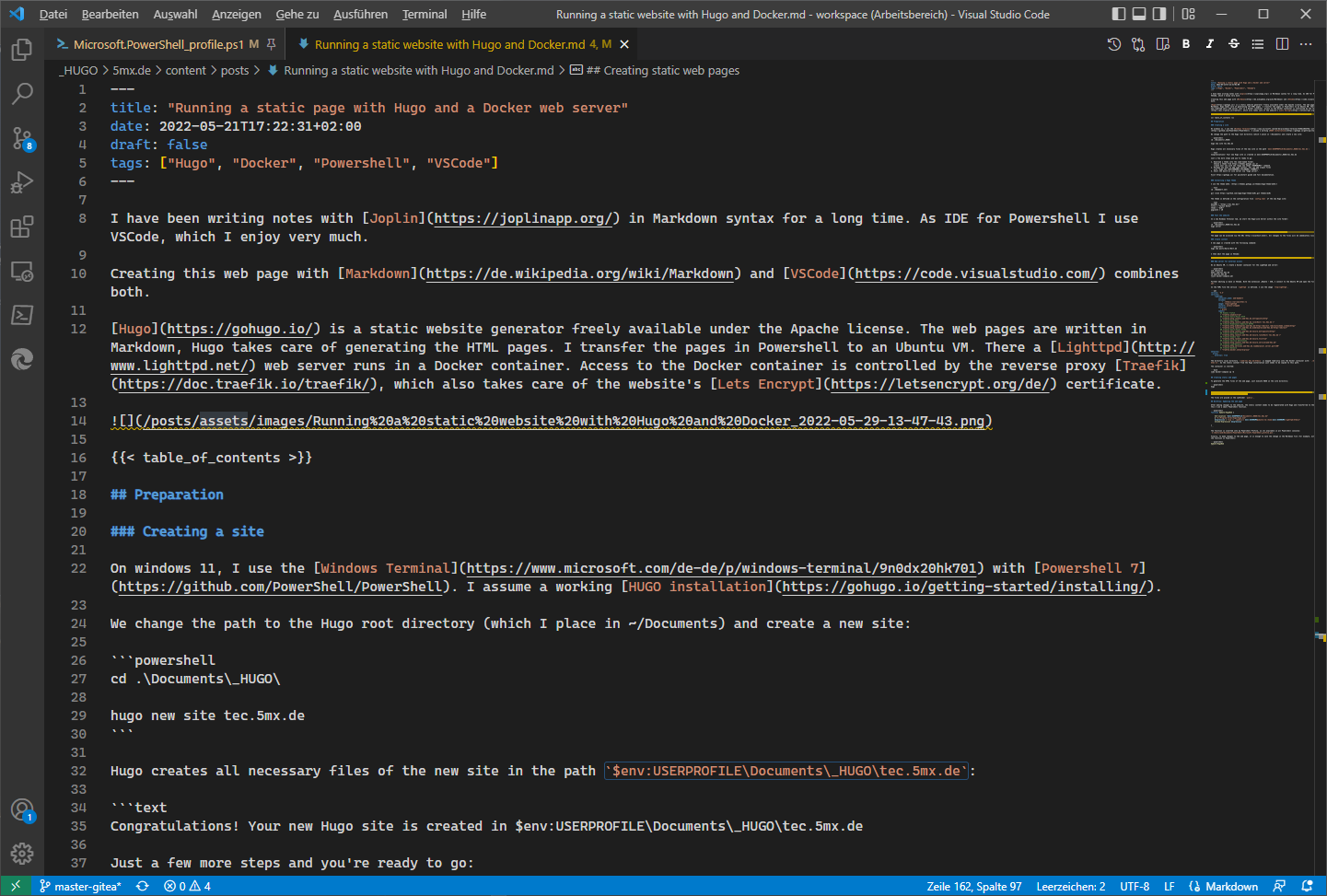Open the Bearbeiten menu
The height and width of the screenshot is (896, 1327).
coord(111,14)
